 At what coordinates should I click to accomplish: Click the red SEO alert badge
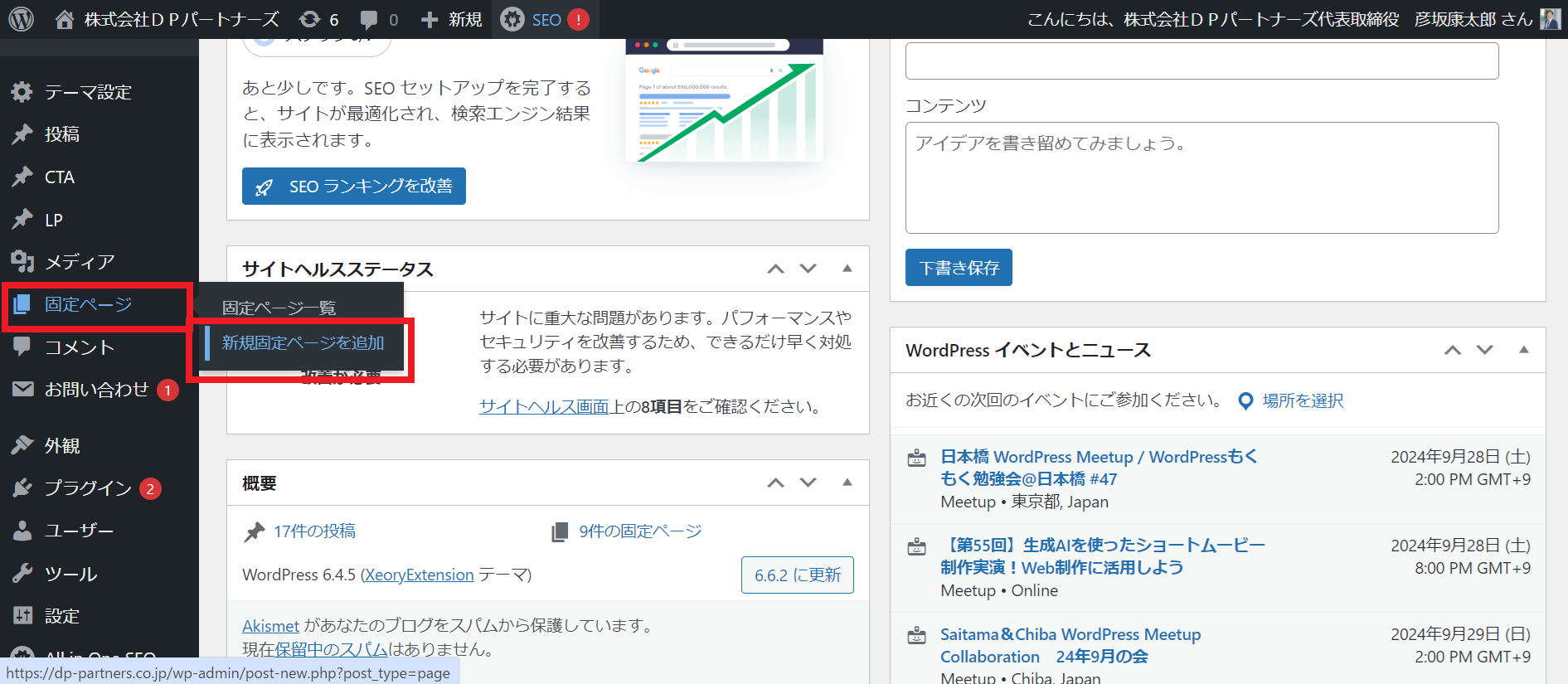(578, 19)
